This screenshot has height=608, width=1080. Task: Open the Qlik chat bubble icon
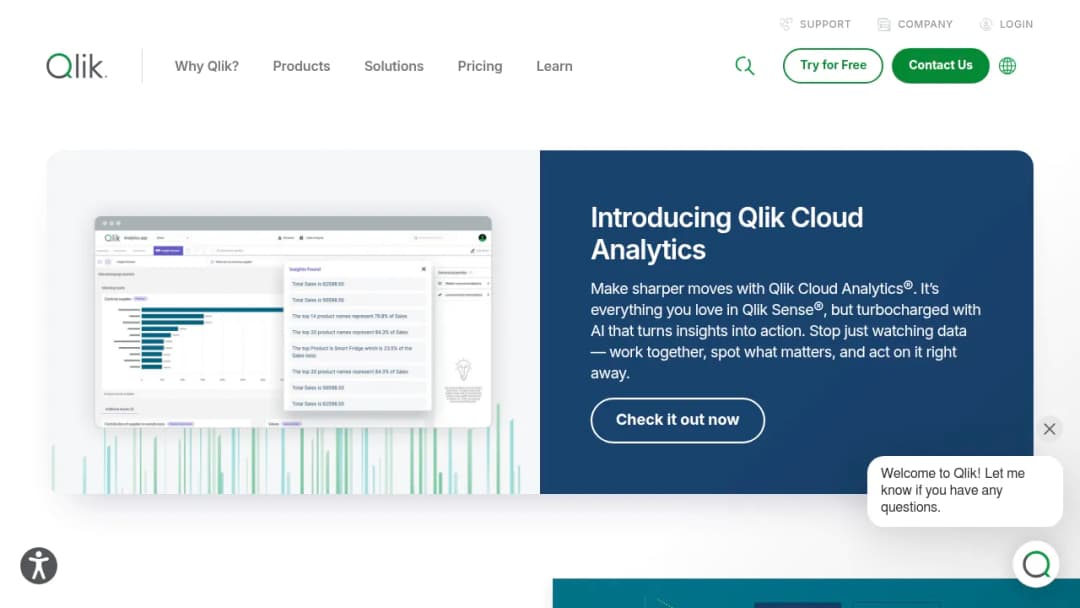point(1036,565)
